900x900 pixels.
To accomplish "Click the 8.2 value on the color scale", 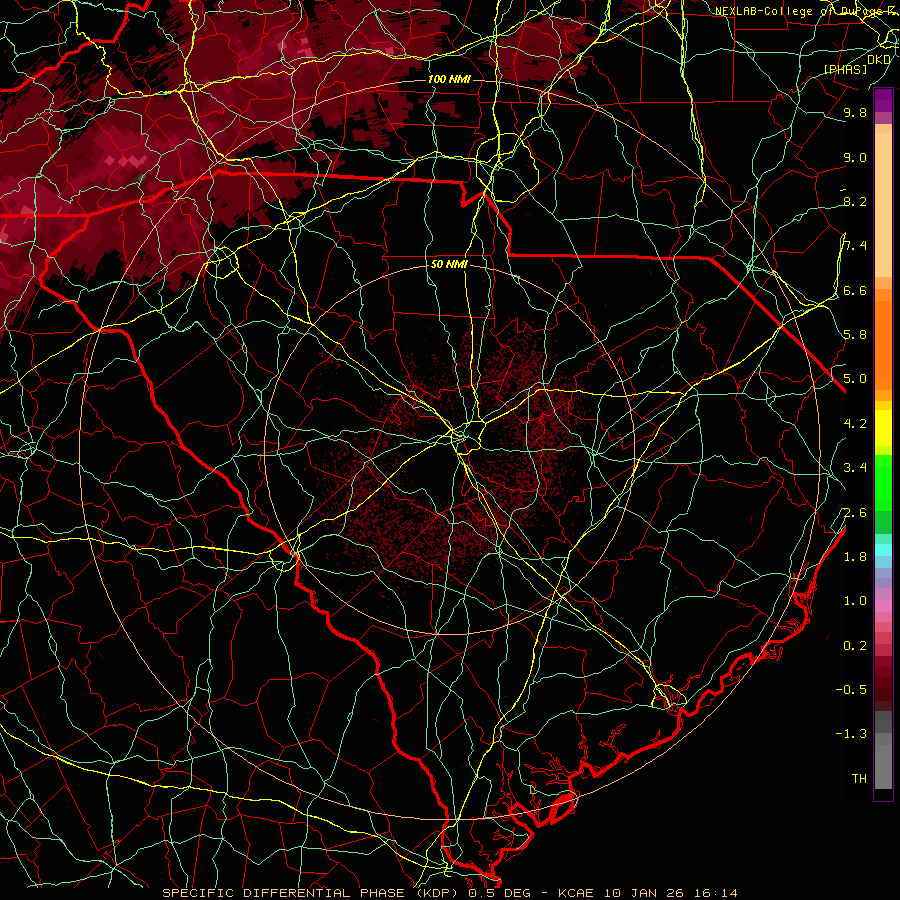I will [x=855, y=201].
